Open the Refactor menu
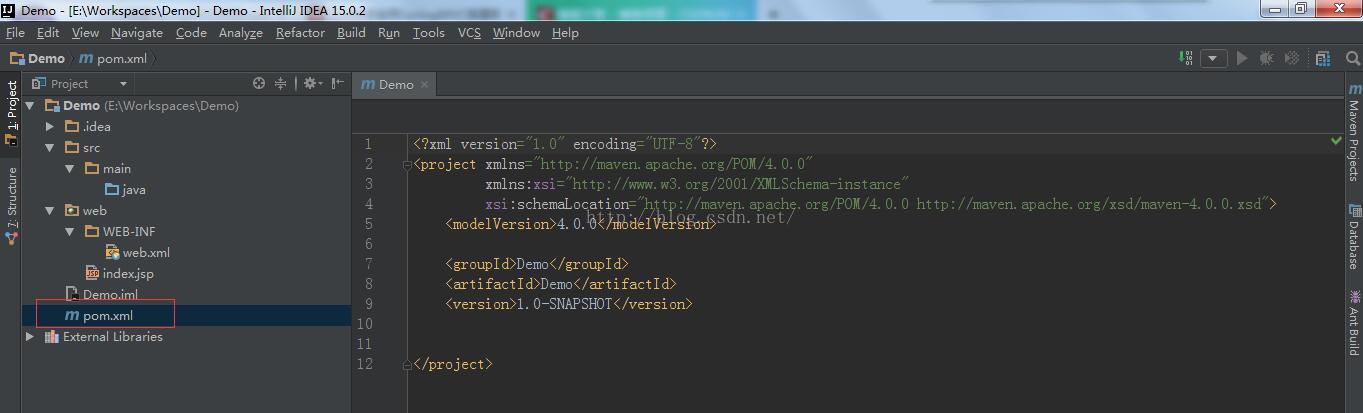This screenshot has height=413, width=1363. (300, 32)
